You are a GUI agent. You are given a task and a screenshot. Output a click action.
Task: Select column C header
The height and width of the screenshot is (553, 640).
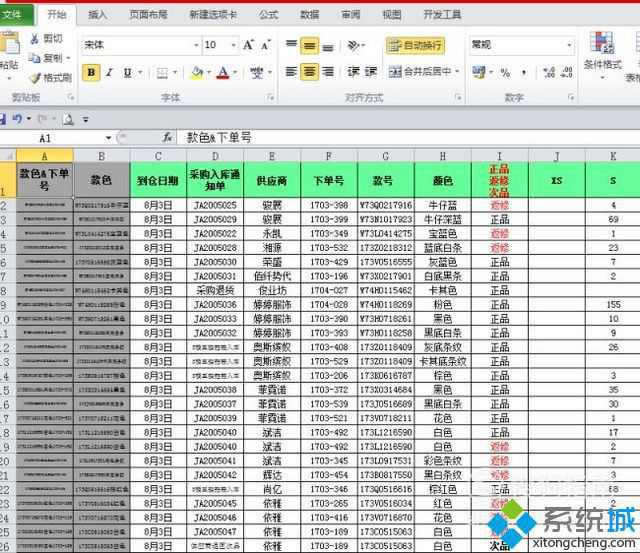click(x=158, y=156)
